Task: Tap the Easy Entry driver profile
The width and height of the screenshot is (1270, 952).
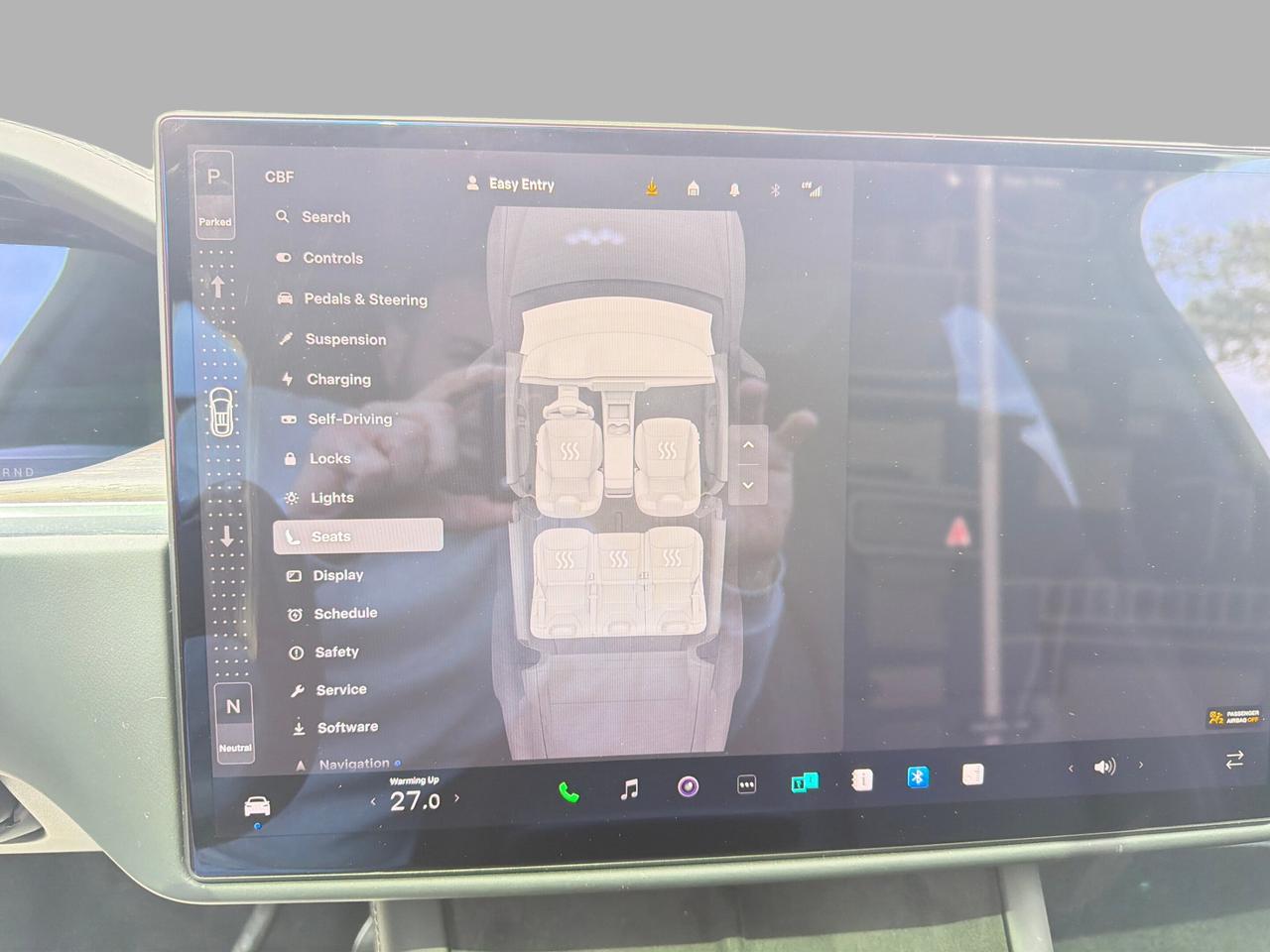Action: pyautogui.click(x=510, y=183)
